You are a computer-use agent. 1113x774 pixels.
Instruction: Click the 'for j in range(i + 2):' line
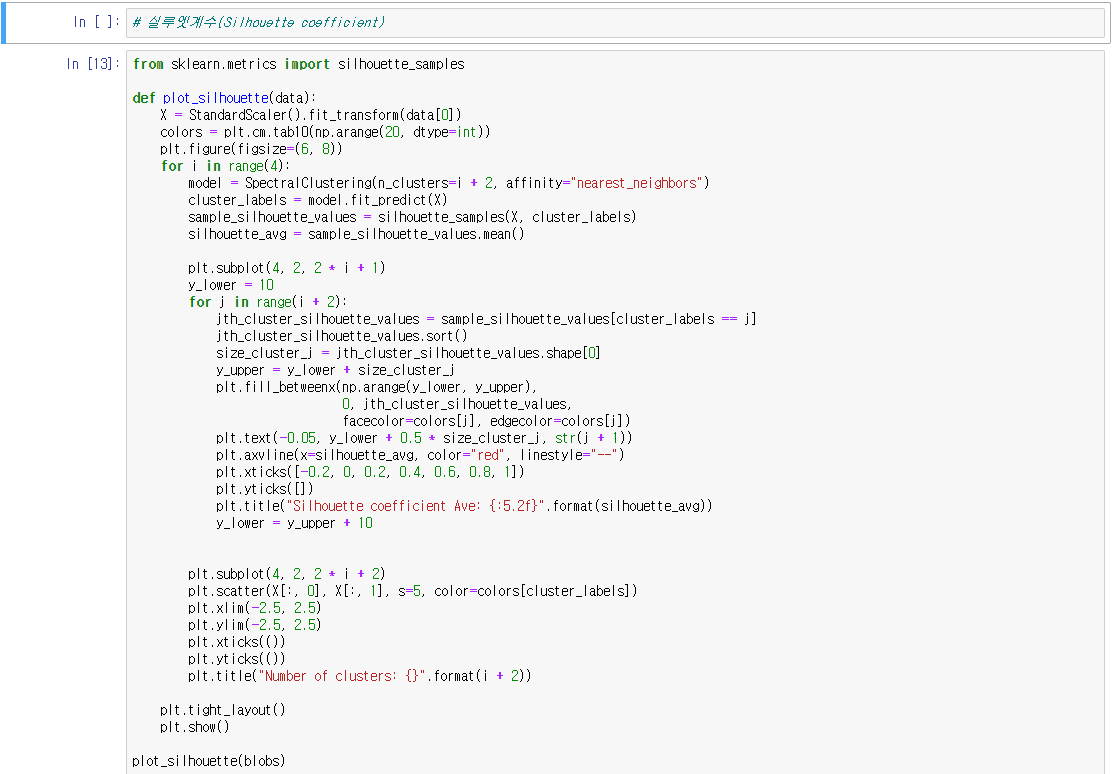(x=268, y=302)
